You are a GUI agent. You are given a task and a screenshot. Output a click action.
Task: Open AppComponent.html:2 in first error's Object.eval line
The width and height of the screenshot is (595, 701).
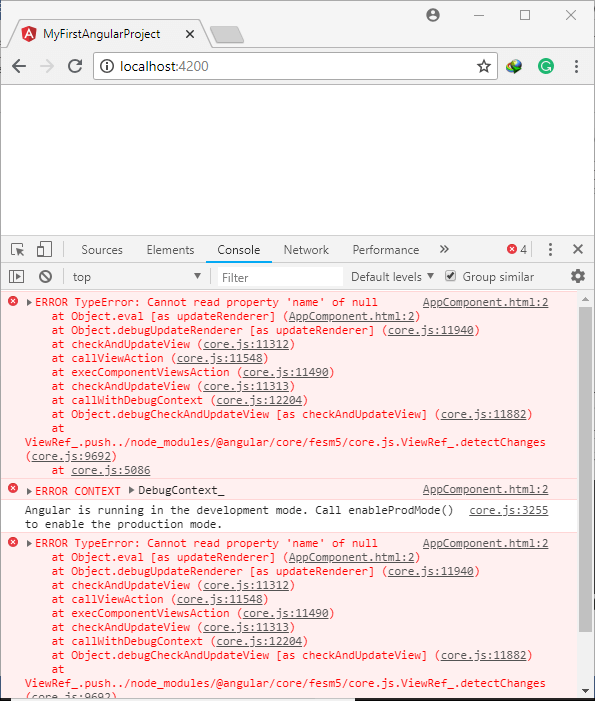point(351,316)
